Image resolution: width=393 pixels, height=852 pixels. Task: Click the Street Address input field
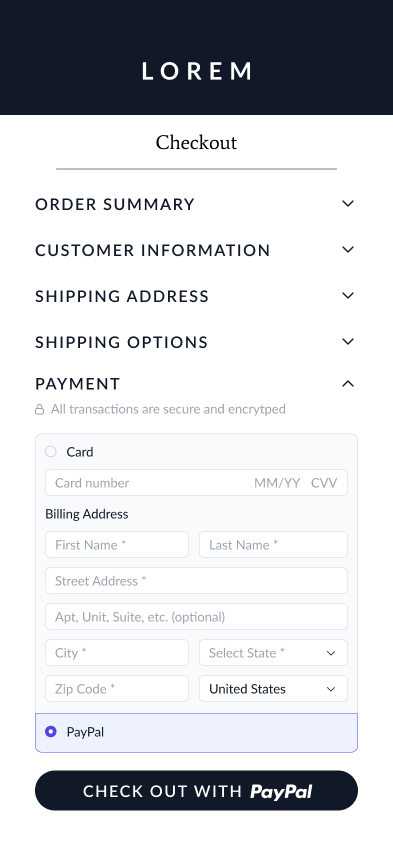[x=196, y=581]
